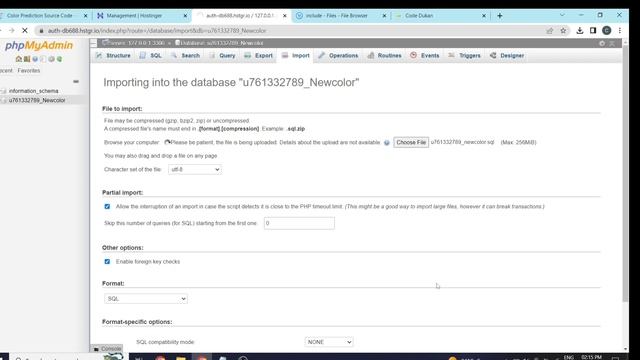Click the phpMyAdmin logo

39,45
